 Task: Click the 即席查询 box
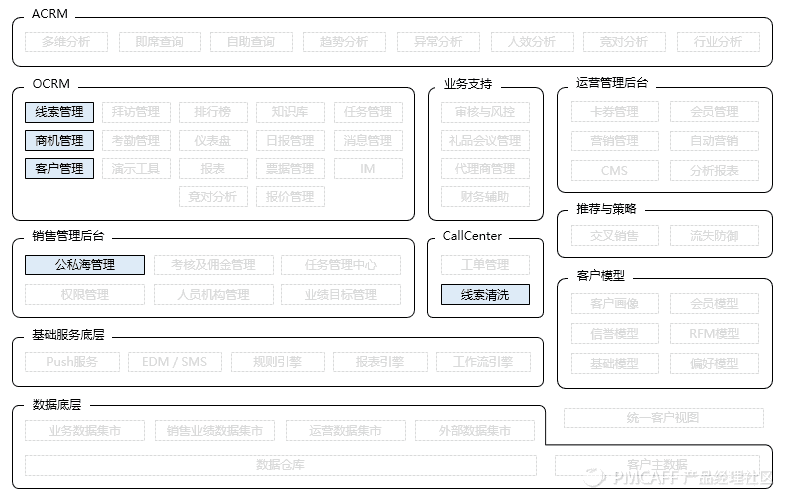pos(160,42)
